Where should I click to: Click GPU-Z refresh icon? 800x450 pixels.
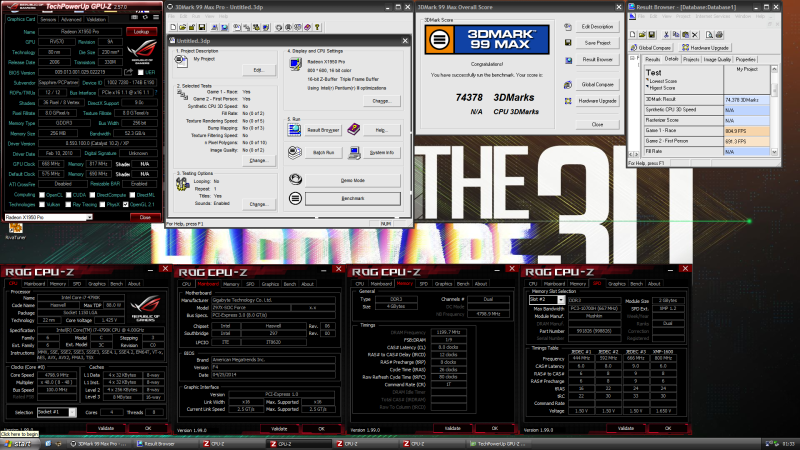coord(145,17)
